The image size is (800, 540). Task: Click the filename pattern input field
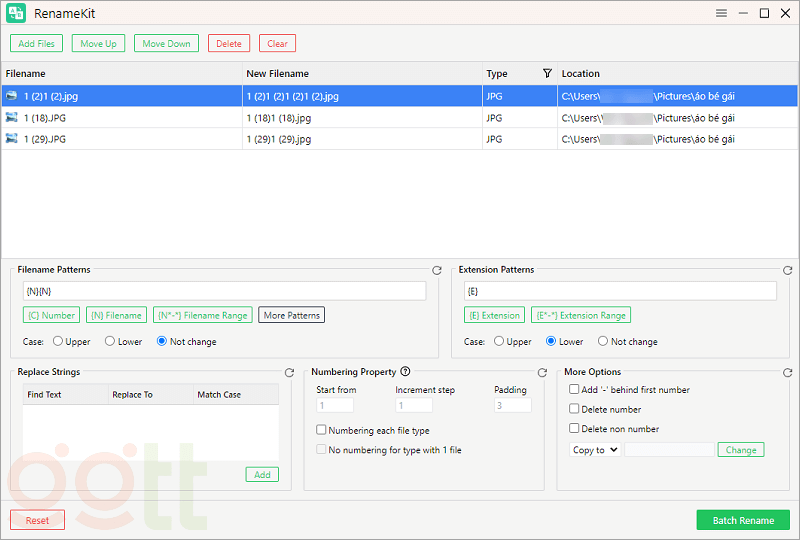pyautogui.click(x=224, y=291)
